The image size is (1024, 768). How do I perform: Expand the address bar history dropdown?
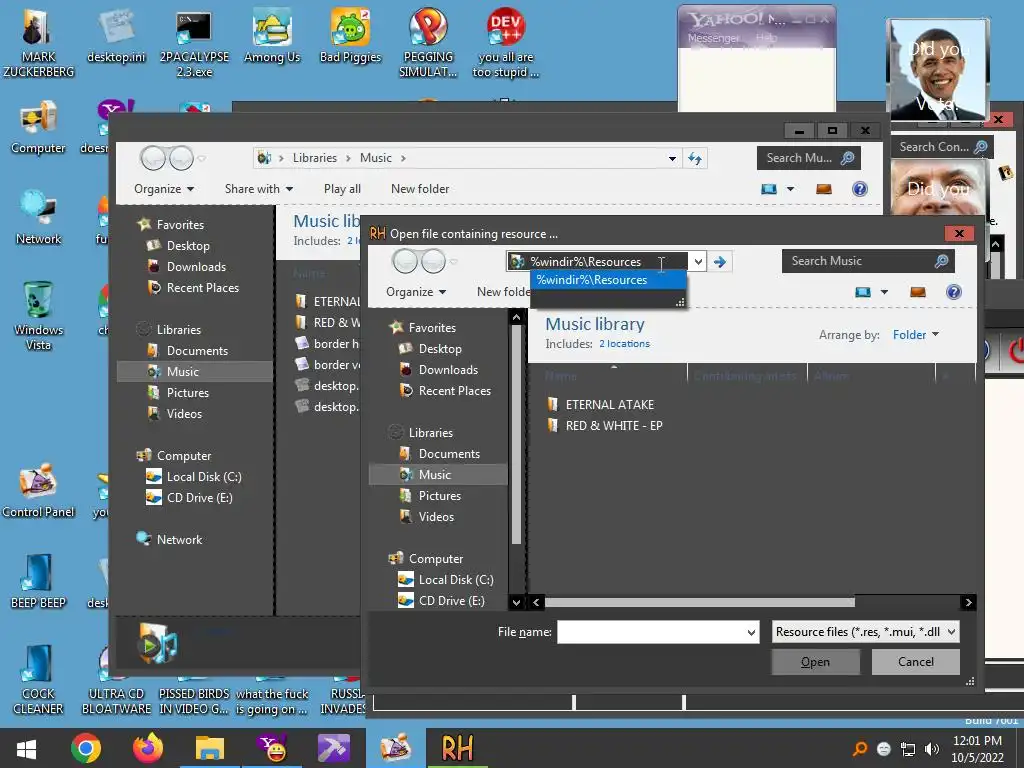[x=698, y=262]
